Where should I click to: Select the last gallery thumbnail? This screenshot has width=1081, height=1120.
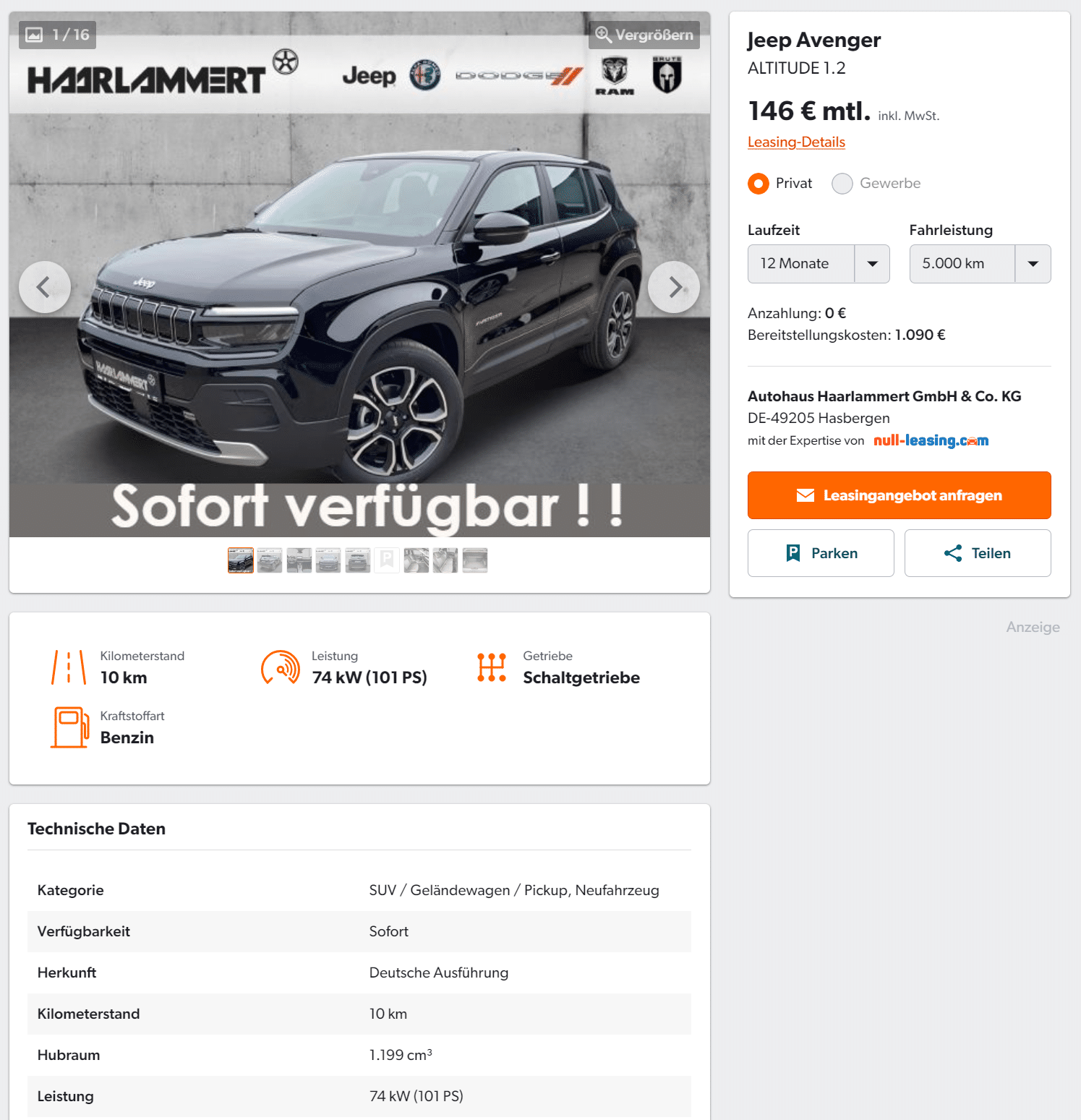(475, 560)
